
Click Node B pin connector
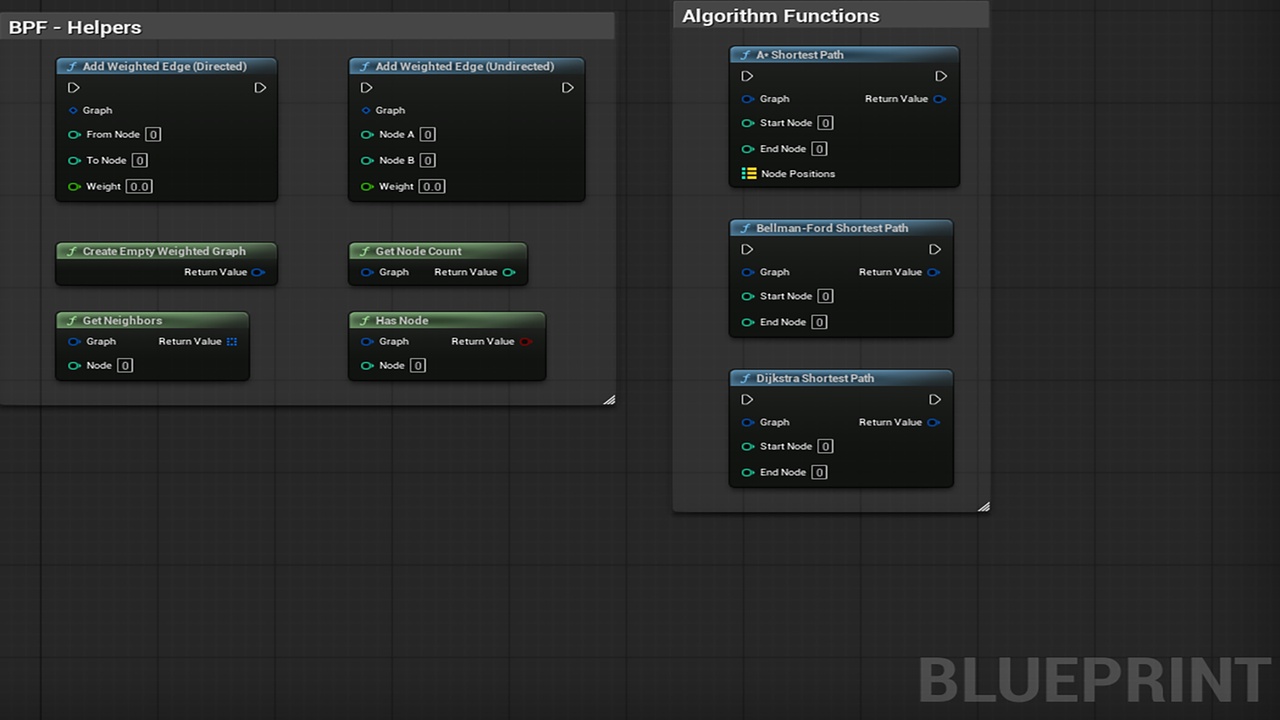pyautogui.click(x=367, y=160)
